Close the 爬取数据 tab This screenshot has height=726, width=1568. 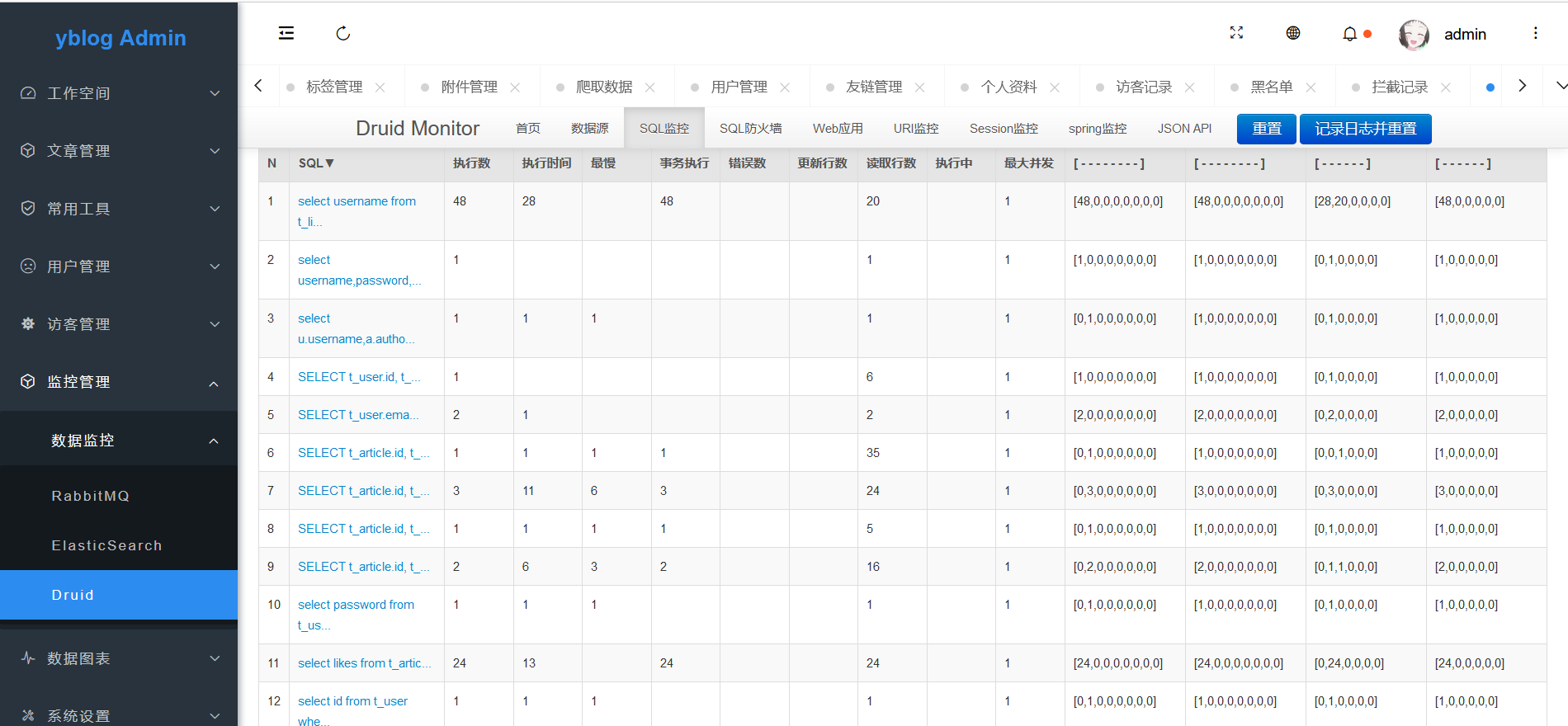tap(650, 87)
